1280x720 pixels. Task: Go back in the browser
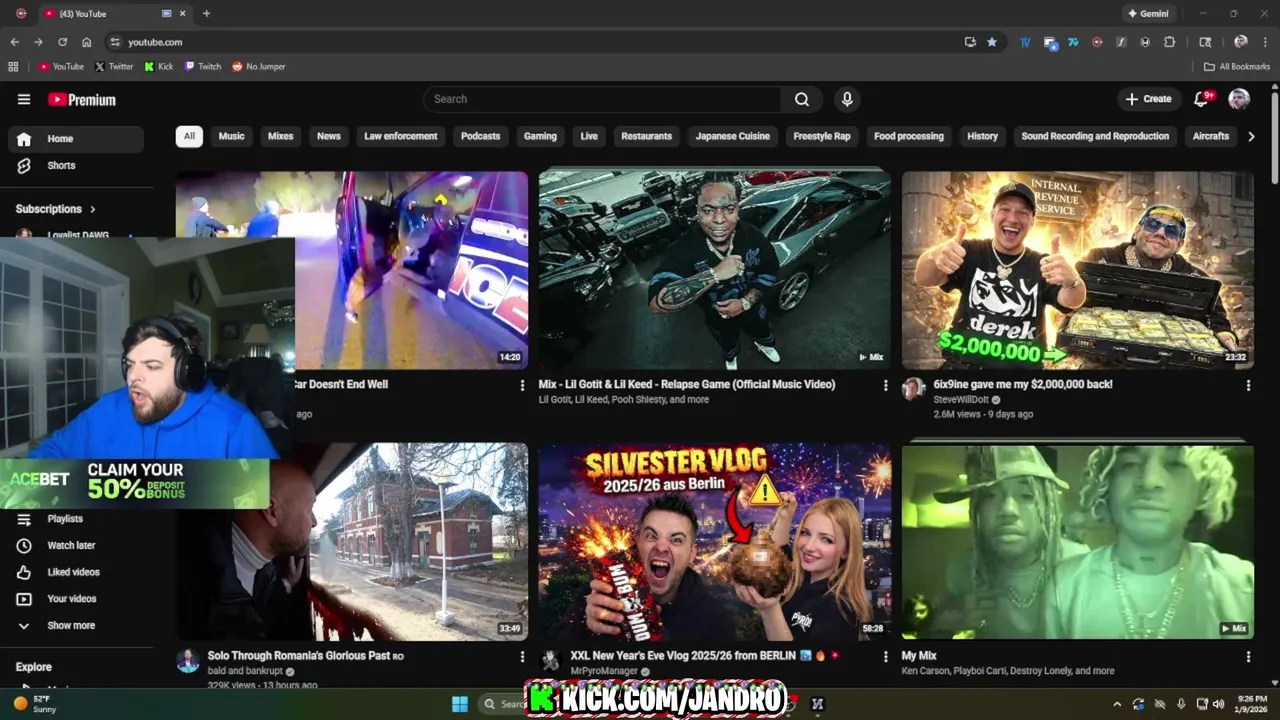[x=14, y=42]
